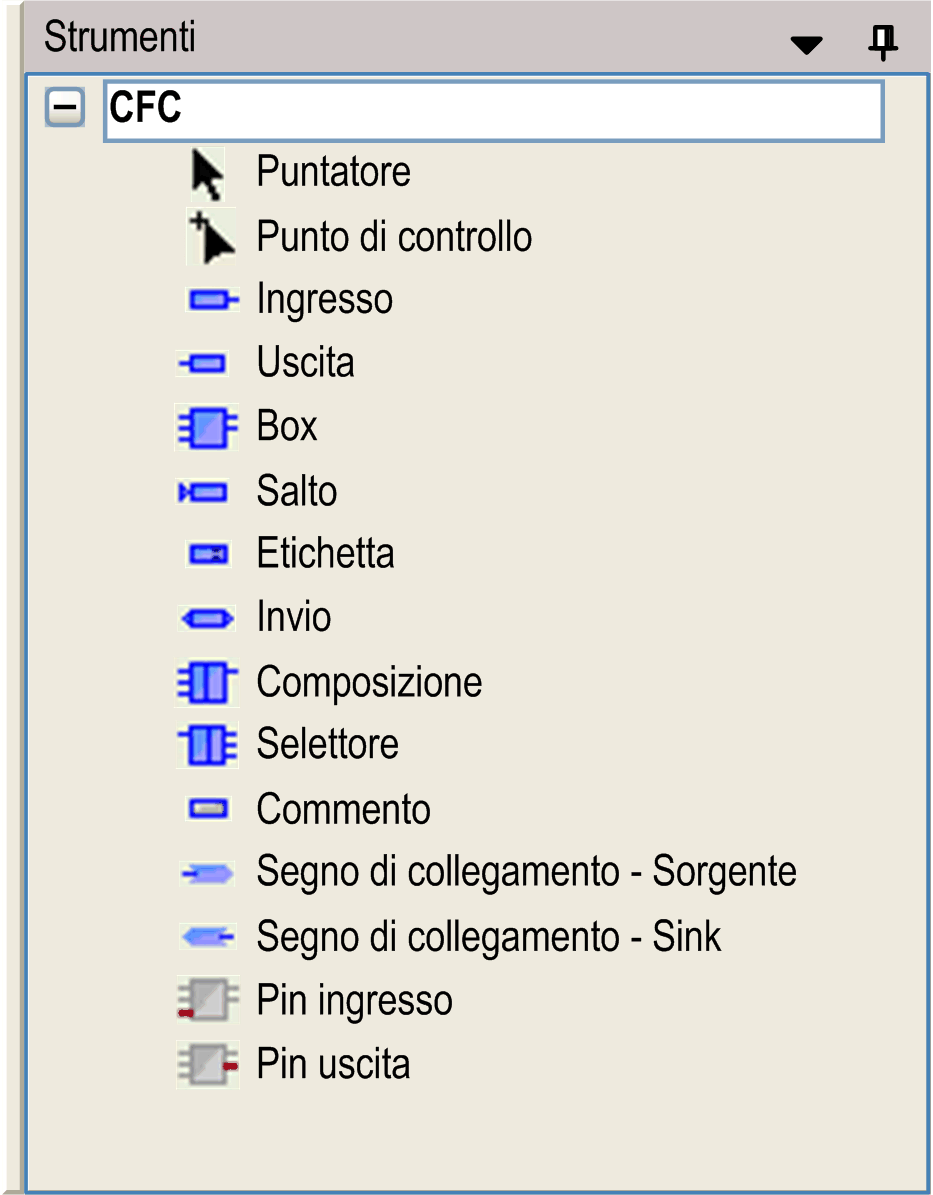Open the Strumenti panel dropdown arrow
933x1195 pixels.
pos(806,44)
